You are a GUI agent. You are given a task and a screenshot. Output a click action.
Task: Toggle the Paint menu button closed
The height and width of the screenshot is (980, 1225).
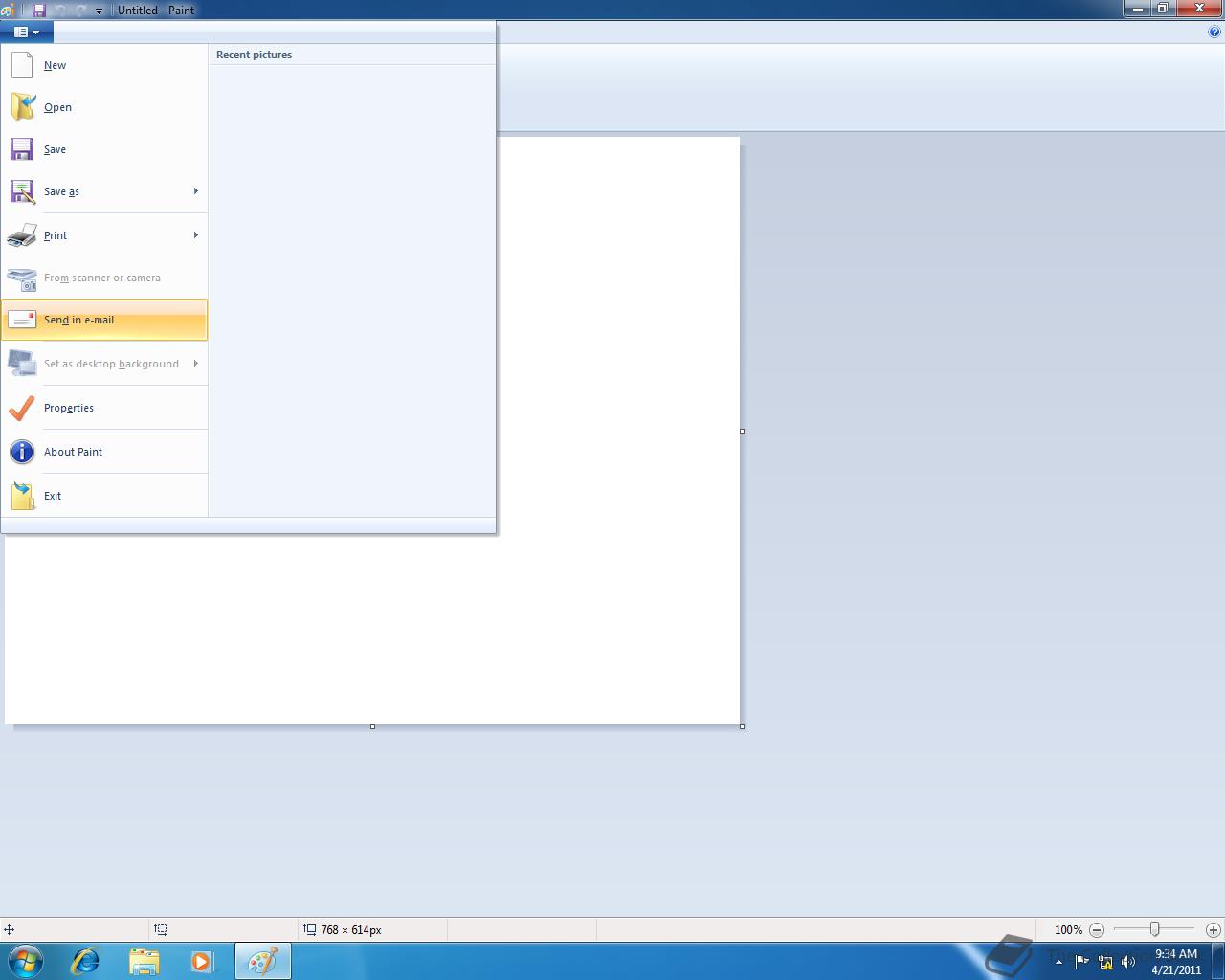[x=27, y=32]
